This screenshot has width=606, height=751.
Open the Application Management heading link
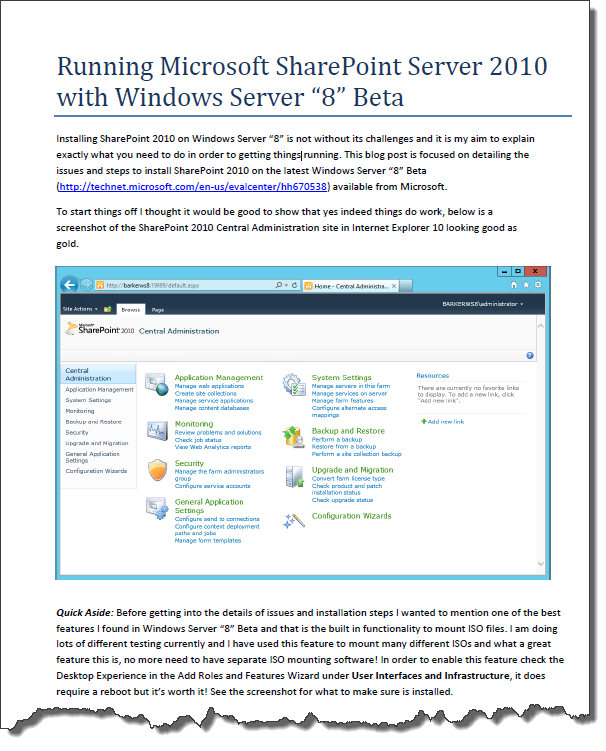[218, 377]
